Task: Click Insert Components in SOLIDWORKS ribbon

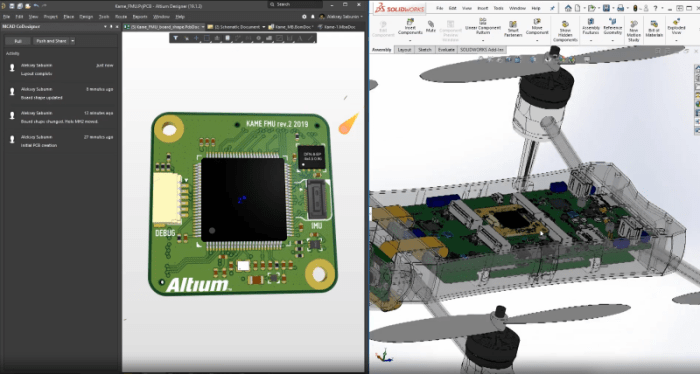Action: point(410,26)
